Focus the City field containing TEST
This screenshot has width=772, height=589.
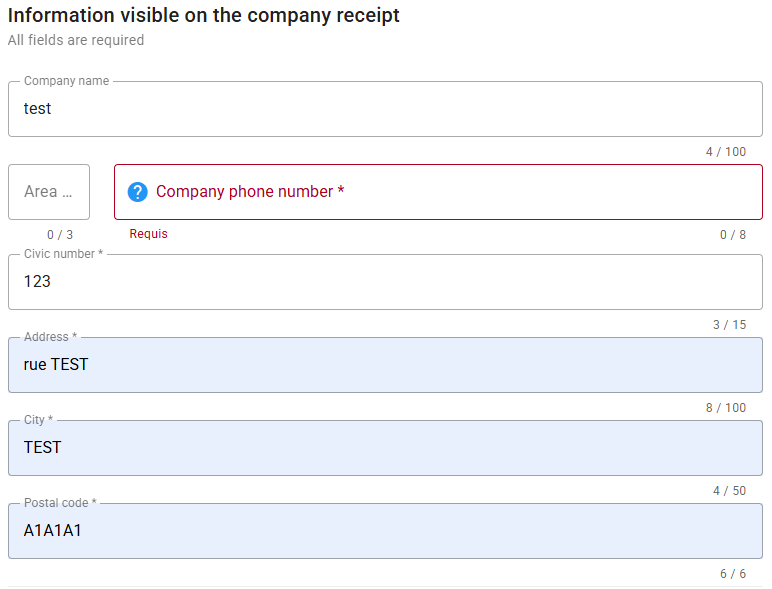pyautogui.click(x=385, y=448)
